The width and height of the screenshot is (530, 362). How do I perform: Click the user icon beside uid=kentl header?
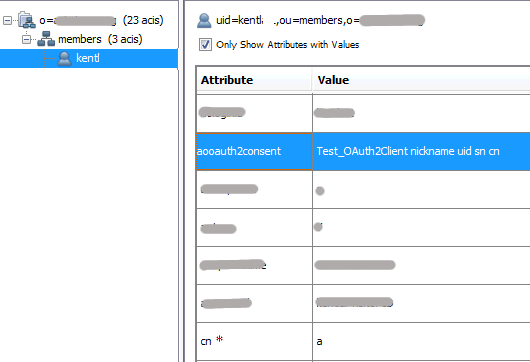point(204,20)
